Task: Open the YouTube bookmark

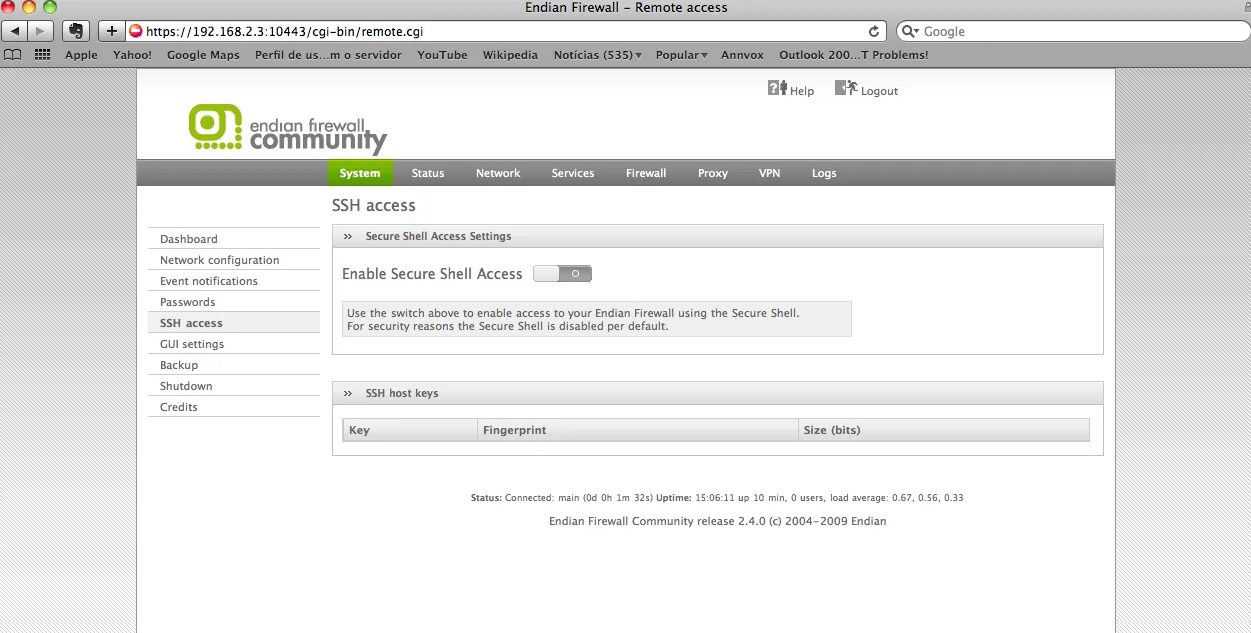Action: 442,55
